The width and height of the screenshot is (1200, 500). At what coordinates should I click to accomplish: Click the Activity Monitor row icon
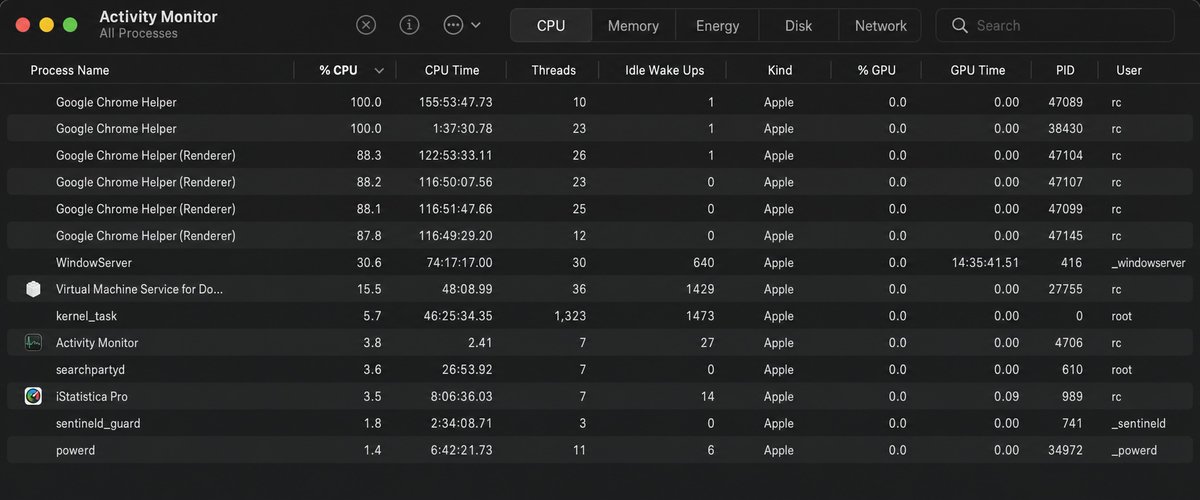(34, 342)
